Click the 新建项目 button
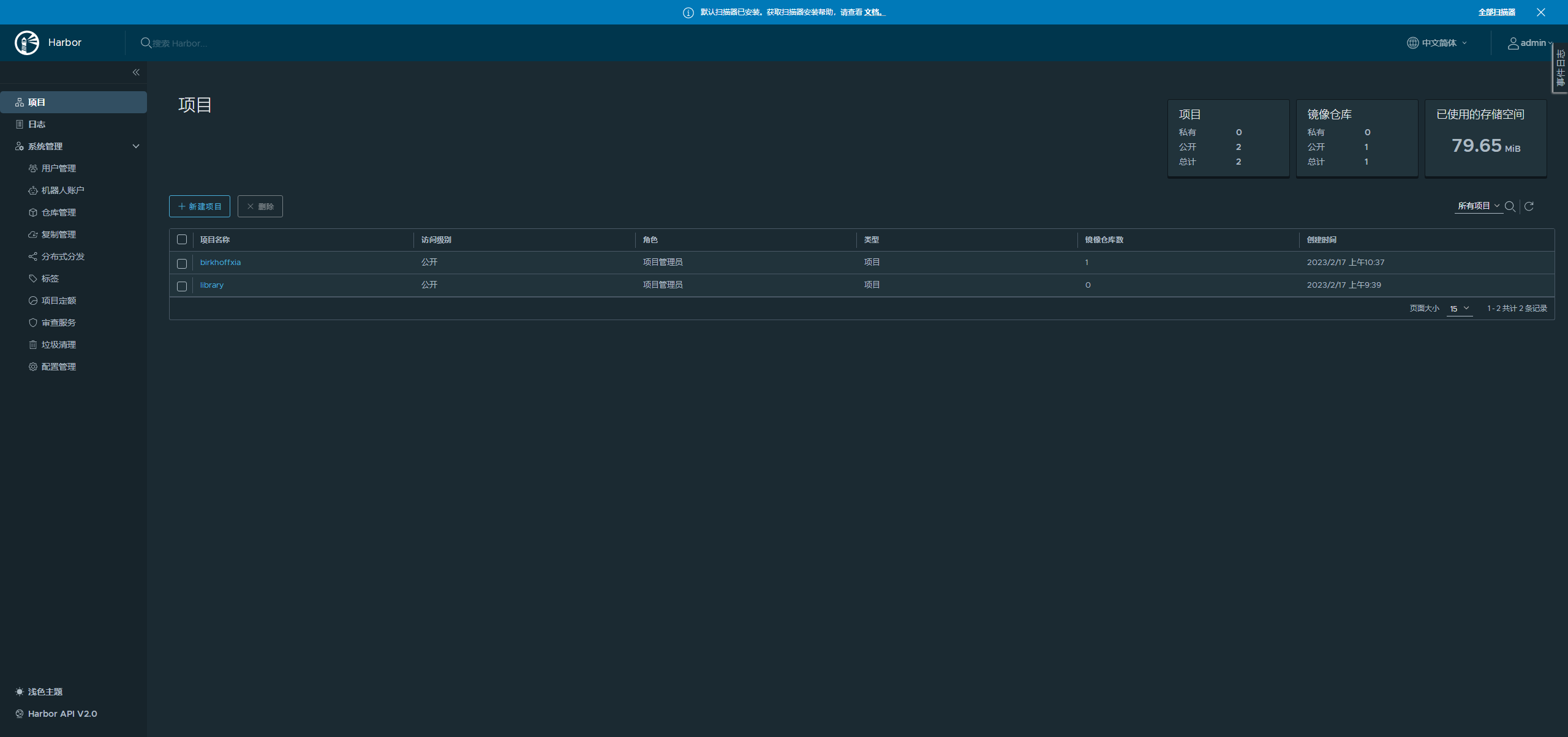Viewport: 1568px width, 737px height. [x=200, y=206]
